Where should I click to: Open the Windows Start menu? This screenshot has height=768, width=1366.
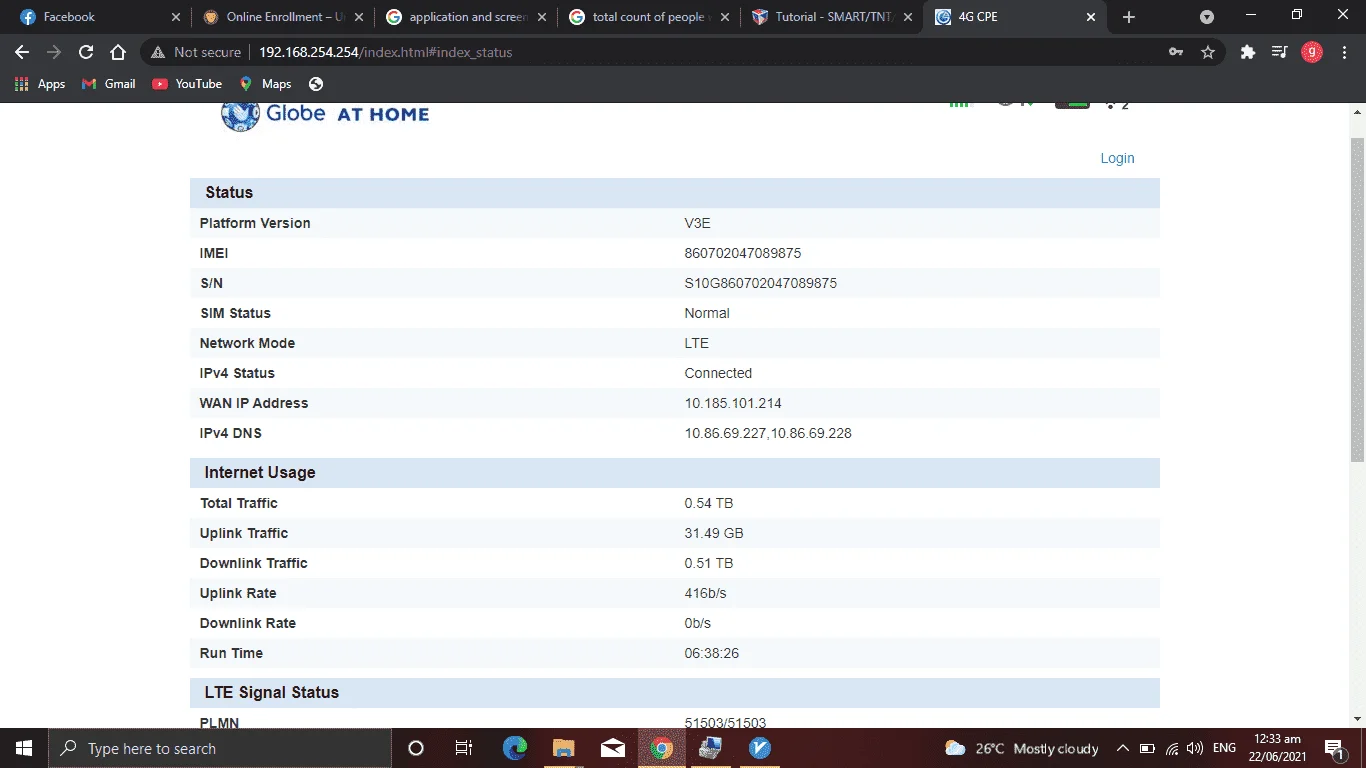click(x=24, y=748)
